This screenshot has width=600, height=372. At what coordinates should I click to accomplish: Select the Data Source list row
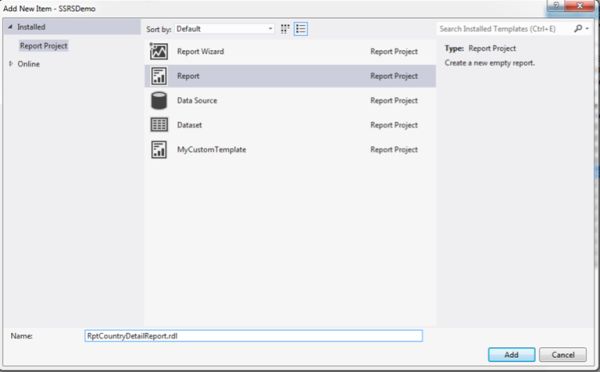tap(290, 100)
